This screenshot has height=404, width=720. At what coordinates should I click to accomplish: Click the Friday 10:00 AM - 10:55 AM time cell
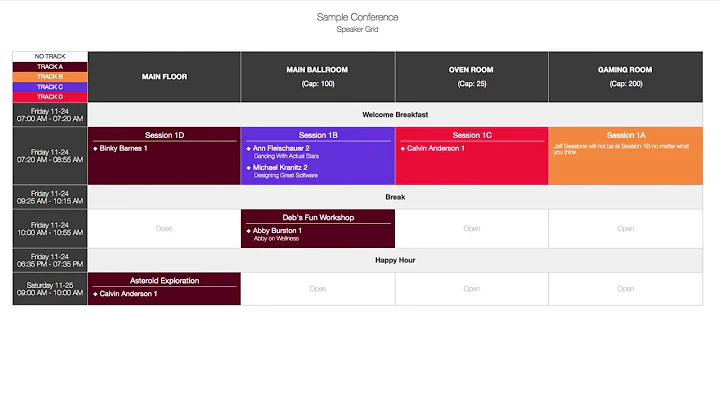coord(50,229)
